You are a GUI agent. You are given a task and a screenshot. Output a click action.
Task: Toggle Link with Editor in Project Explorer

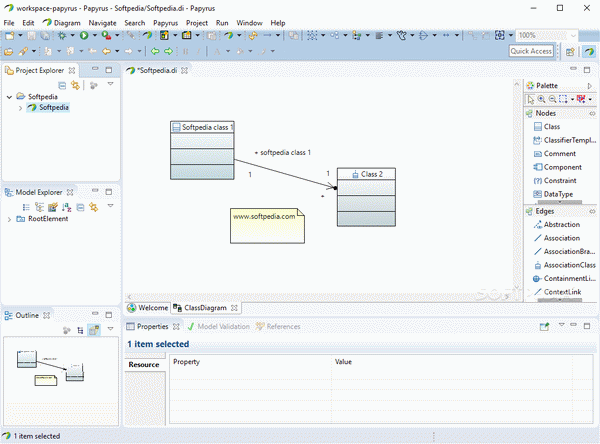coord(75,85)
